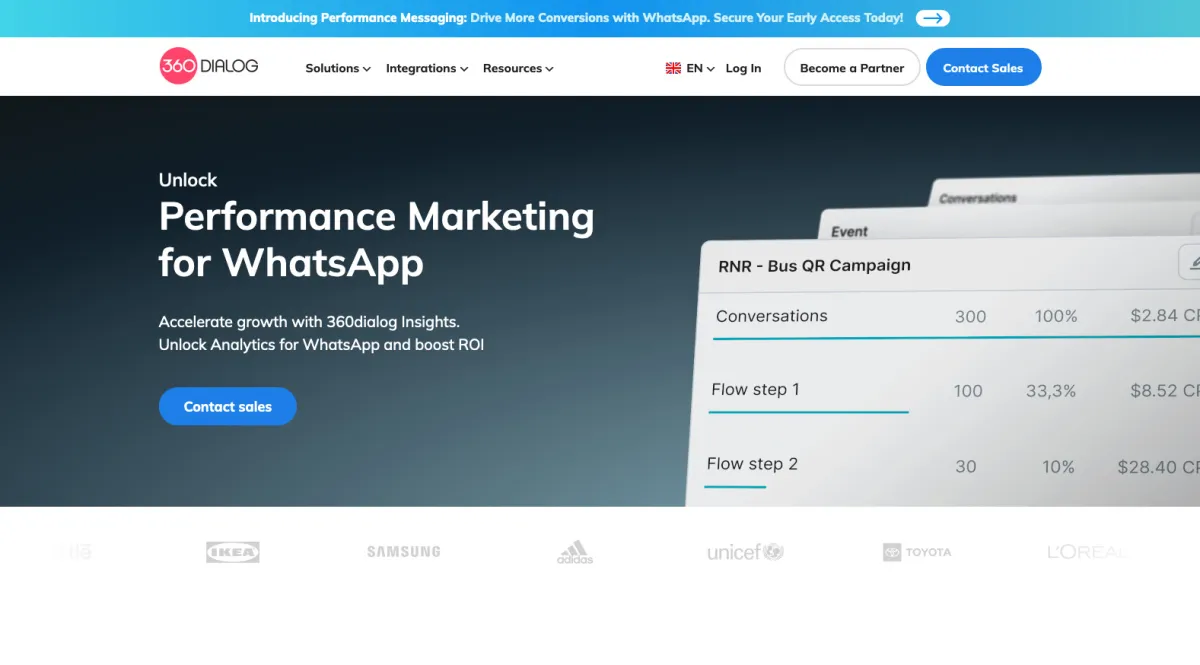1200x665 pixels.
Task: Click the edit pencil icon on campaign card
Action: click(x=1192, y=263)
